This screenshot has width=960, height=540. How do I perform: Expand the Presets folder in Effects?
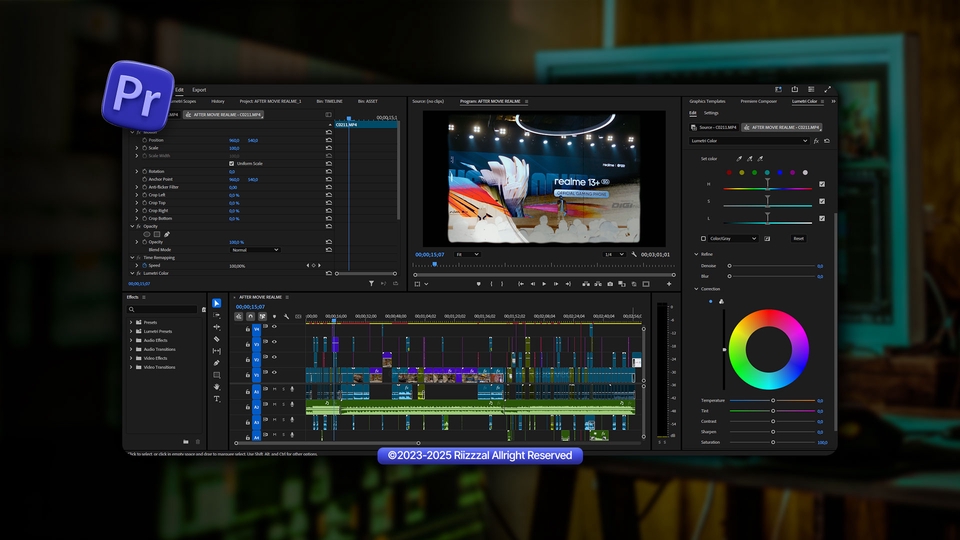coord(130,322)
